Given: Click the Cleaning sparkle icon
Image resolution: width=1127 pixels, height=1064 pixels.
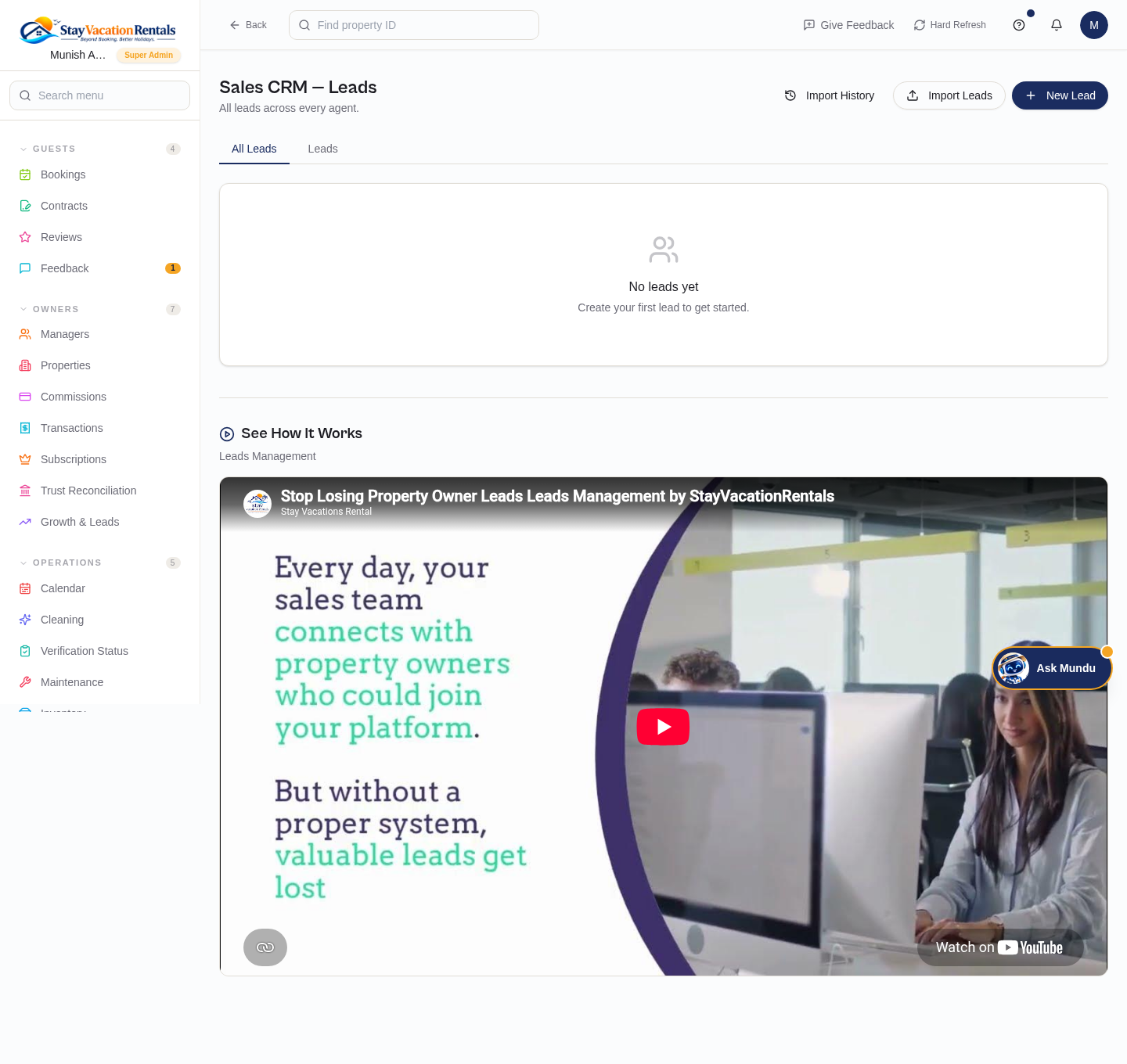Looking at the screenshot, I should point(25,620).
